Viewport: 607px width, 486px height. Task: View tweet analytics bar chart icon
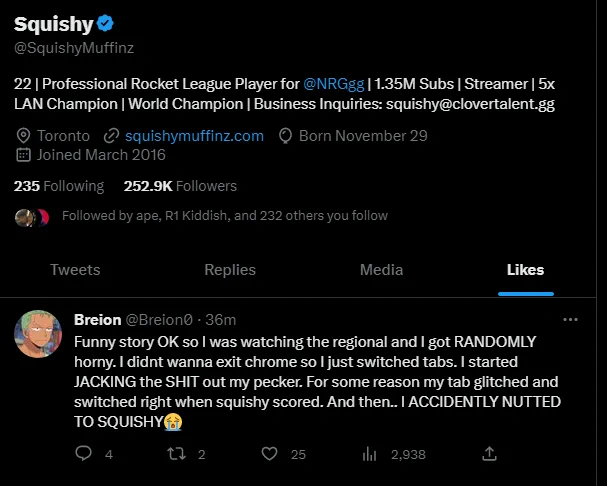click(369, 454)
